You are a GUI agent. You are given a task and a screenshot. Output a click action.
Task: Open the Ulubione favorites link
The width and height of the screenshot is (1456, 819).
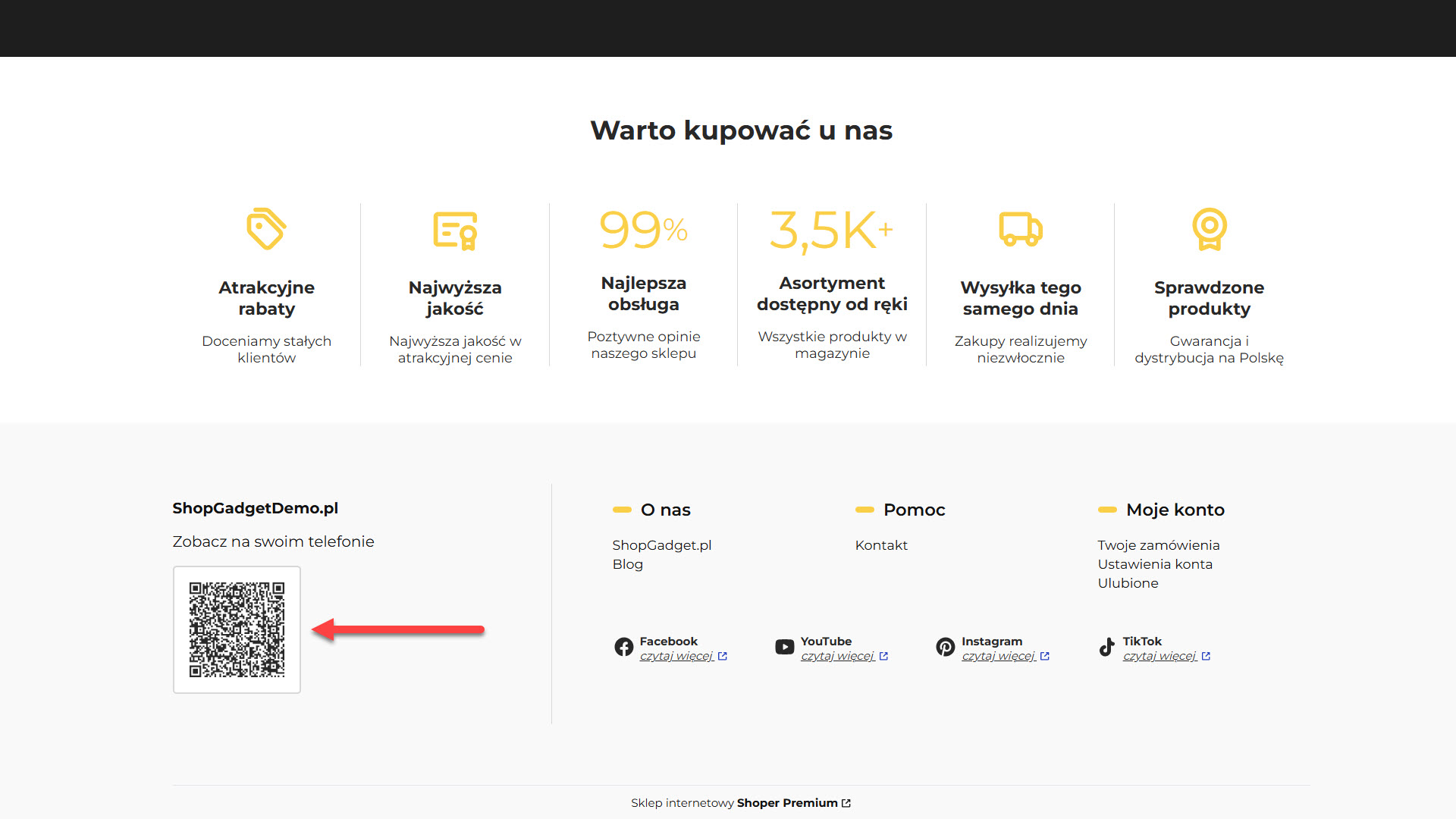coord(1128,583)
